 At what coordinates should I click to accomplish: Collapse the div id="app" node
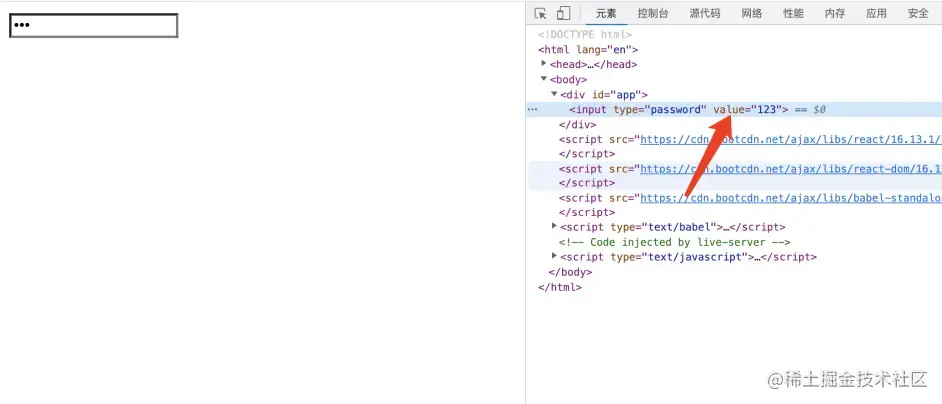pos(555,93)
